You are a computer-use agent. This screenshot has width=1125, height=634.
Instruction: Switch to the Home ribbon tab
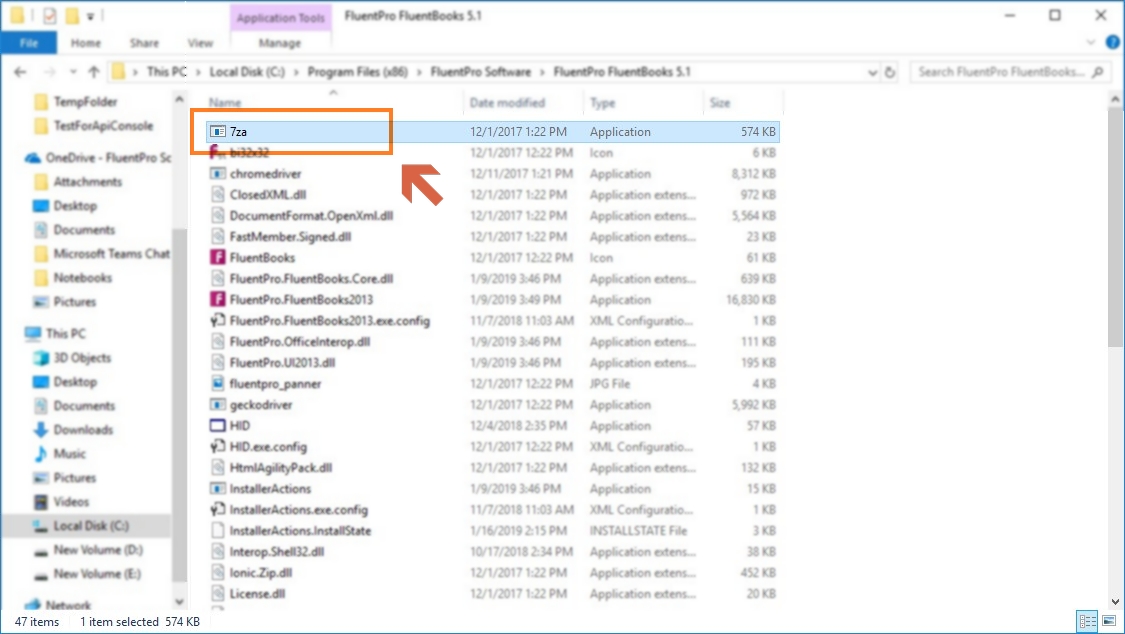pos(86,43)
